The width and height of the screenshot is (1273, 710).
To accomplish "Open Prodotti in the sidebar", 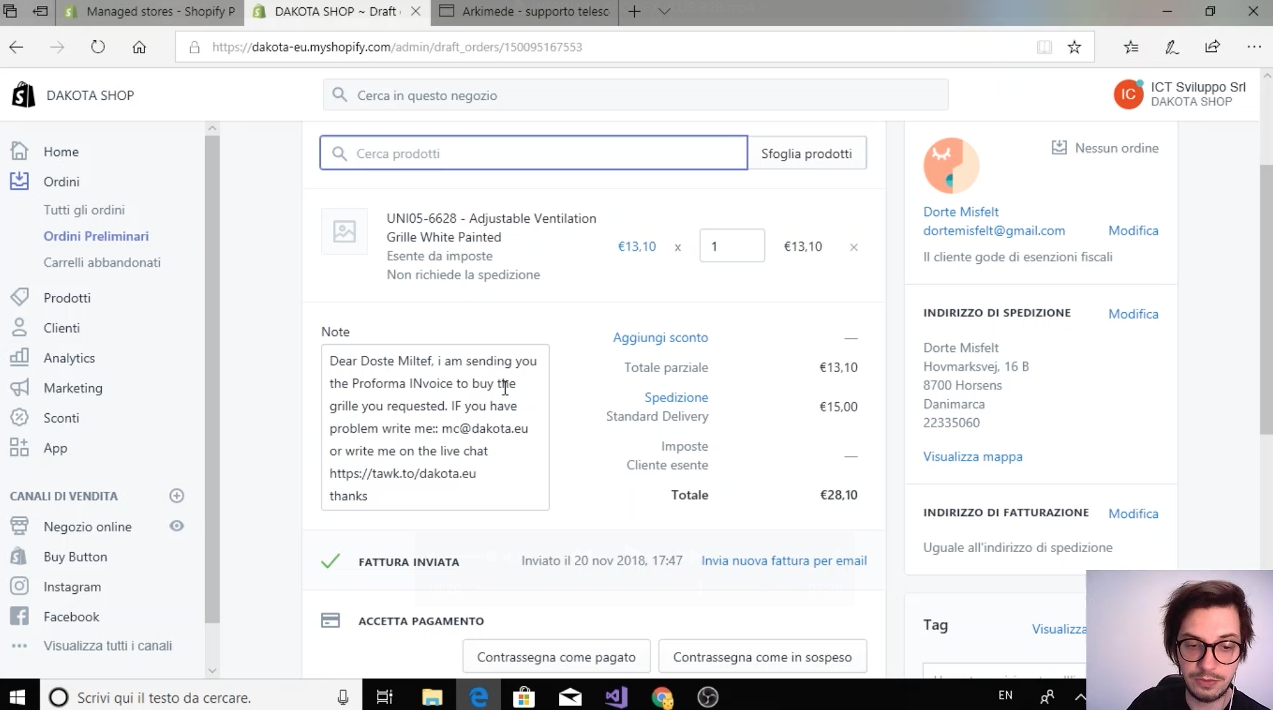I will click(67, 298).
